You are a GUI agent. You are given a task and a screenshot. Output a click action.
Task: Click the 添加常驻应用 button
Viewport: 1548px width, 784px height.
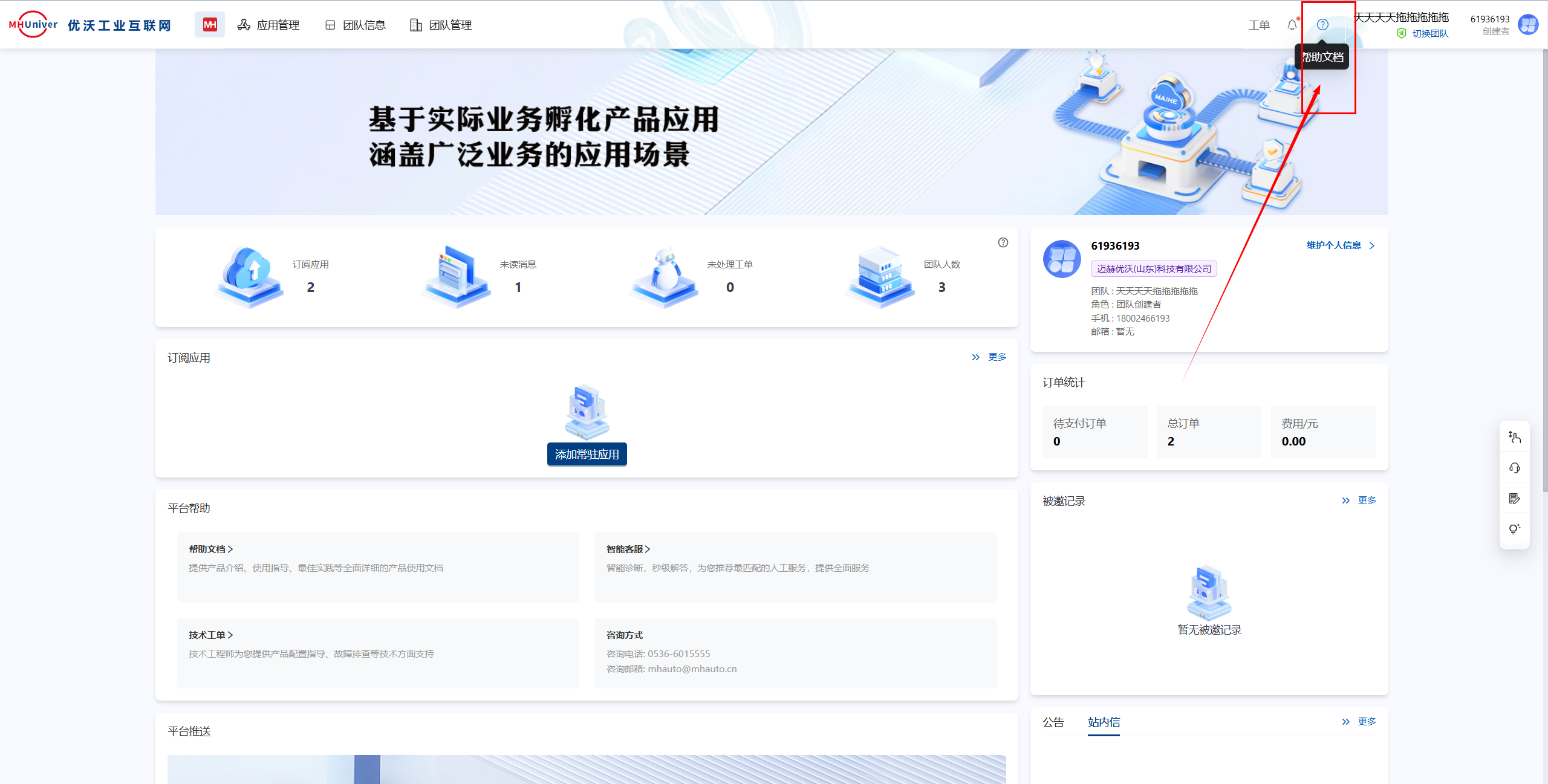pos(587,455)
